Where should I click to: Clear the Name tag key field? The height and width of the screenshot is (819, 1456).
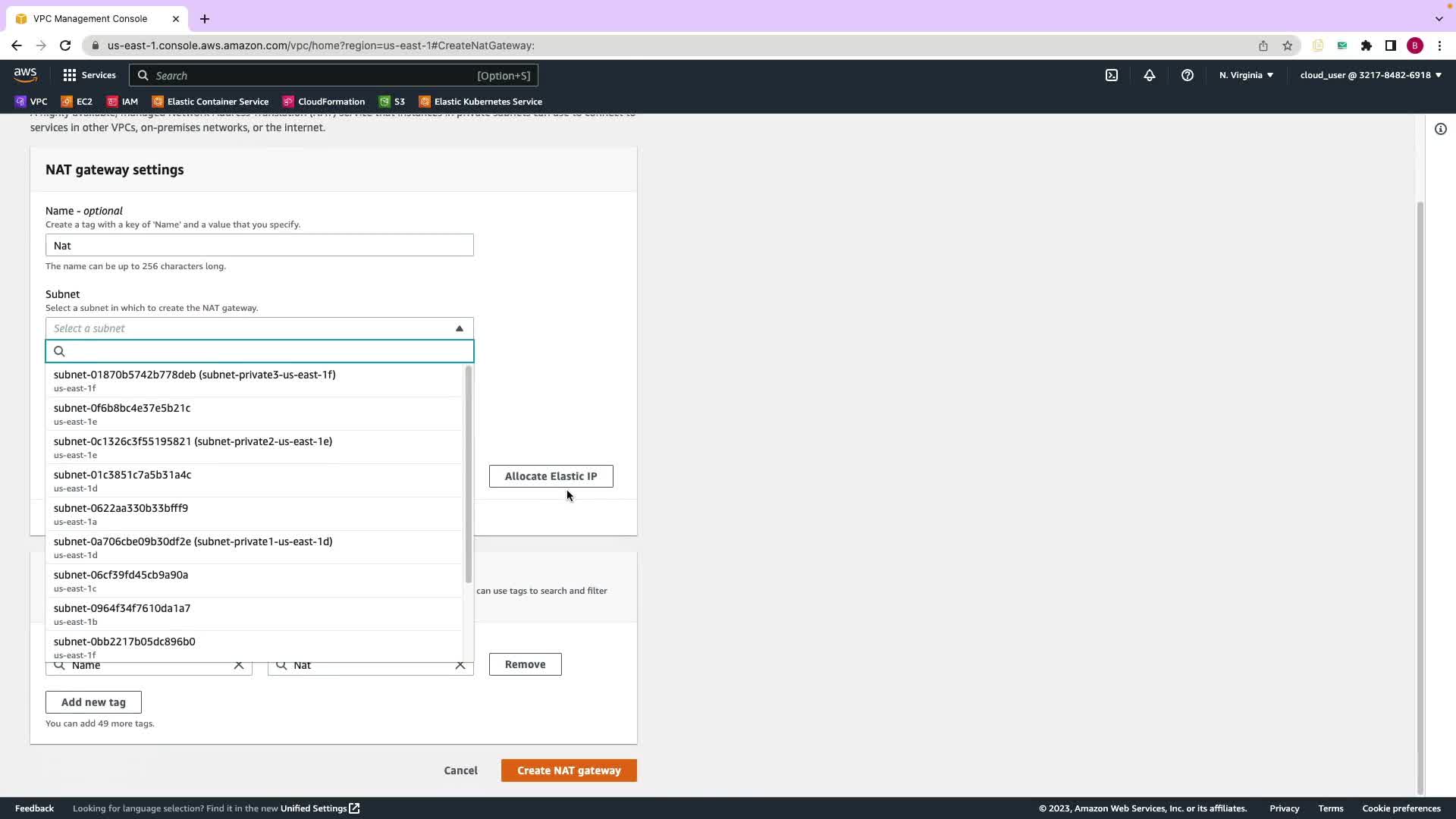tap(239, 665)
